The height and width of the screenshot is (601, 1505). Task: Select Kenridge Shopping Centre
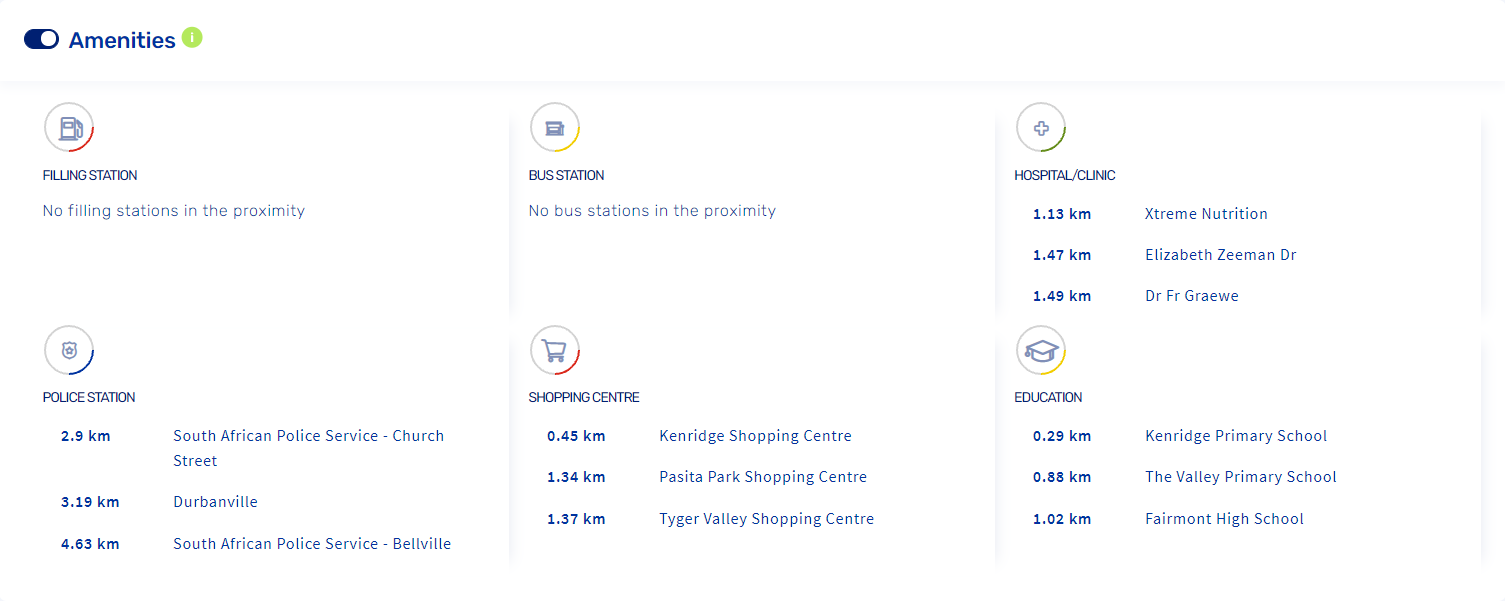point(755,436)
